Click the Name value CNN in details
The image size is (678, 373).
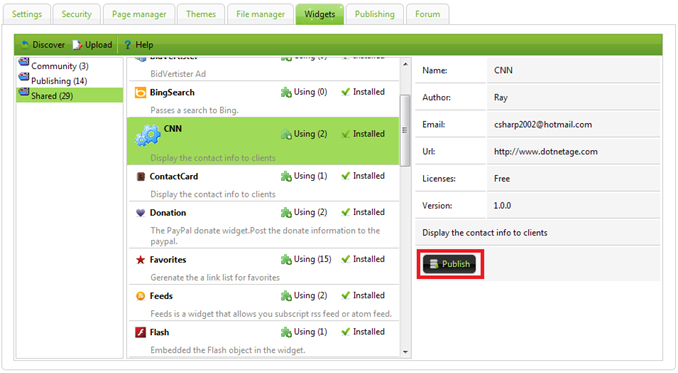(x=503, y=70)
